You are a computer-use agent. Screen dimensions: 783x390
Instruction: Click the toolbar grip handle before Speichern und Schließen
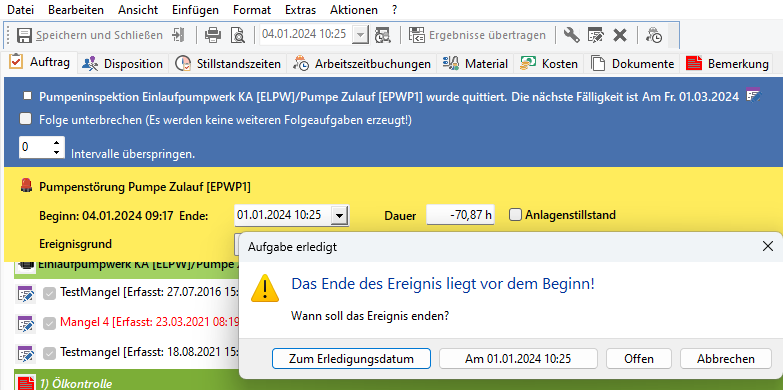8,35
